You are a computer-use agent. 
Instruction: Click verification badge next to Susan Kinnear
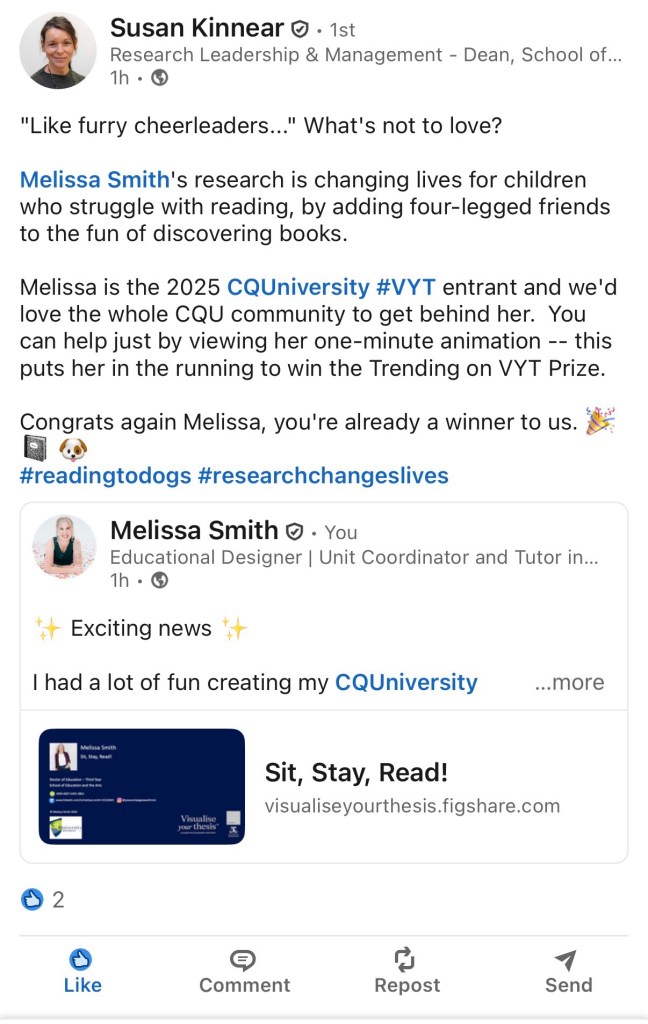(299, 29)
